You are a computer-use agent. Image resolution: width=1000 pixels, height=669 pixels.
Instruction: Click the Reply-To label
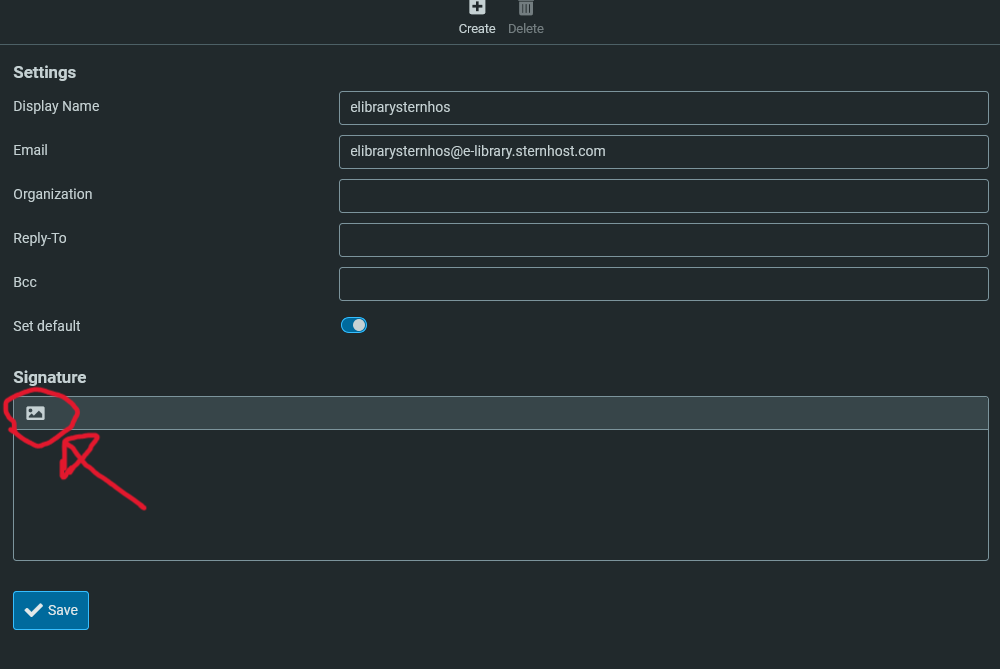tap(40, 238)
